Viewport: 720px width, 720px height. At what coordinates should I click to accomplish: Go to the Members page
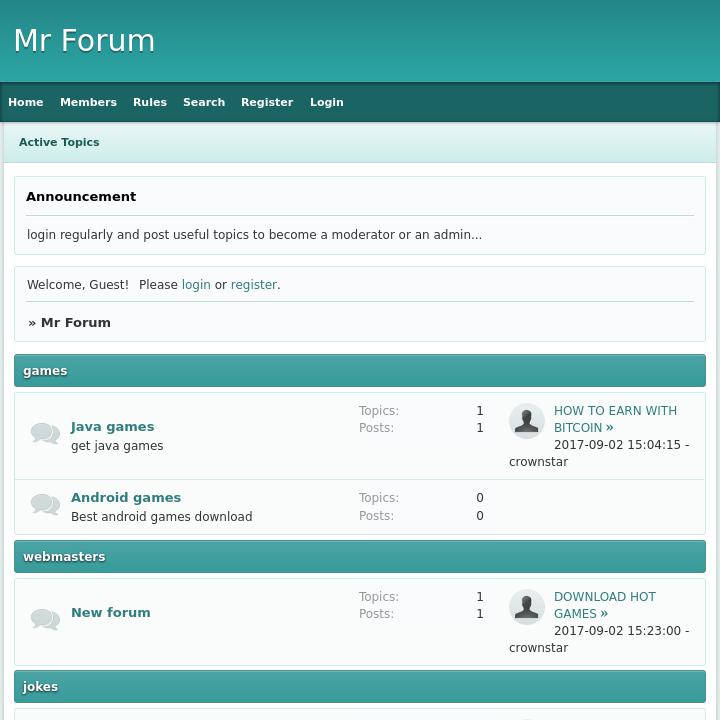[88, 102]
